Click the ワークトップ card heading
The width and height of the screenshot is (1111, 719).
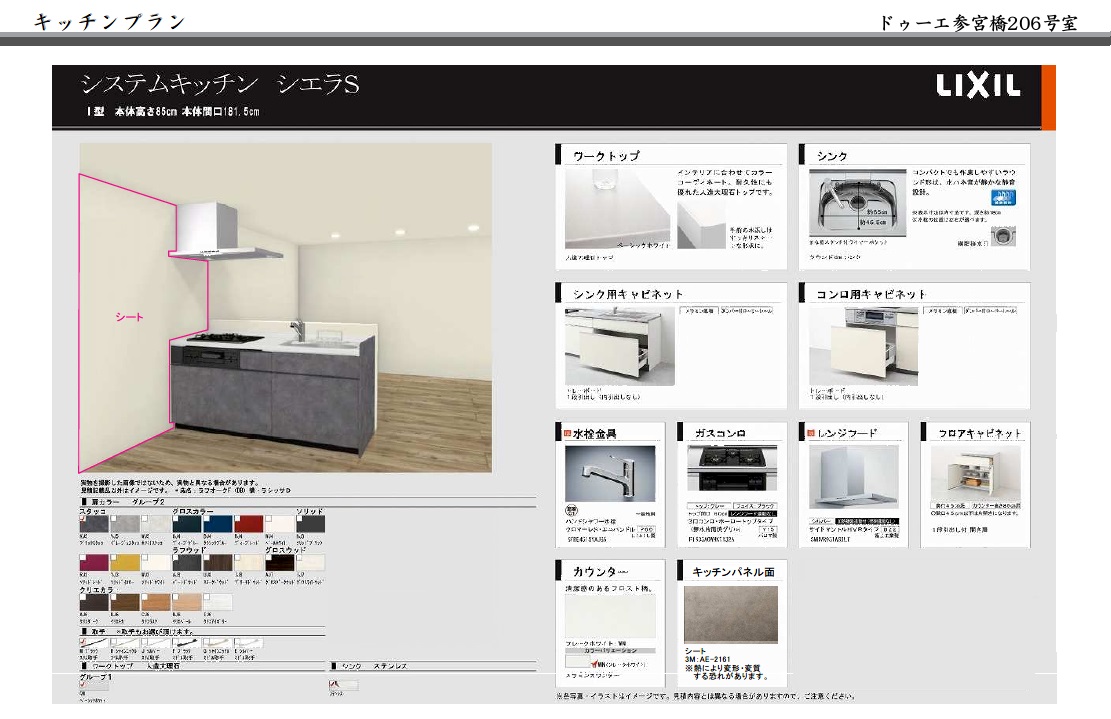pos(606,155)
